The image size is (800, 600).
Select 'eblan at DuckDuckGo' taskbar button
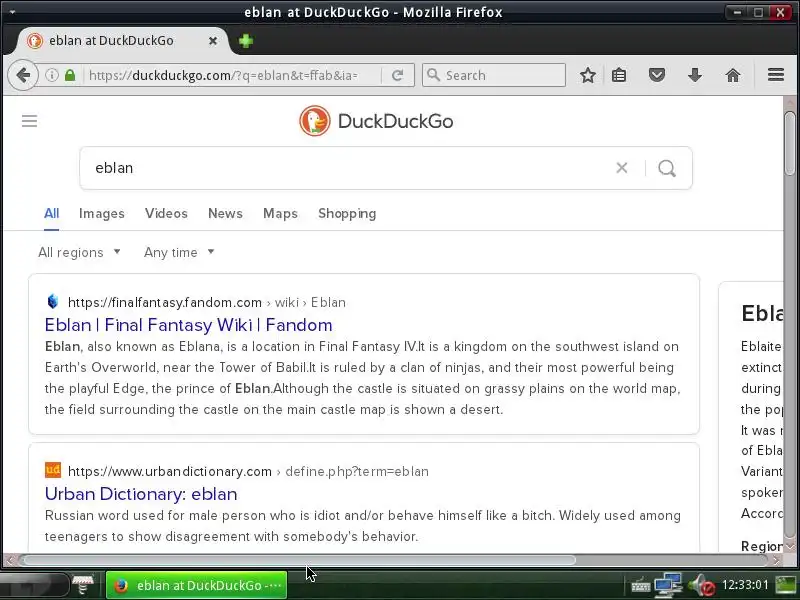[x=196, y=585]
